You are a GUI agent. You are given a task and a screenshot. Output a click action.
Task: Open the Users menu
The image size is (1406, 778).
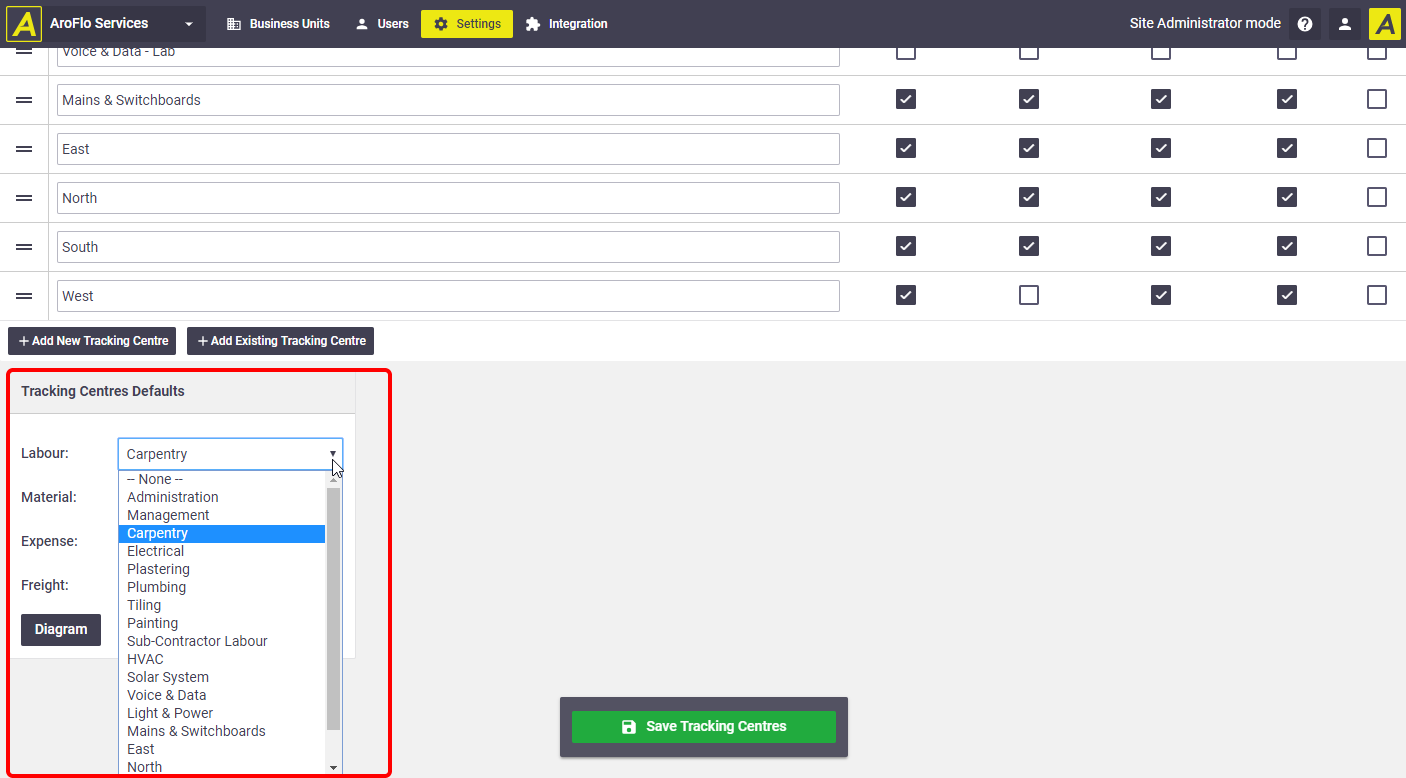382,24
